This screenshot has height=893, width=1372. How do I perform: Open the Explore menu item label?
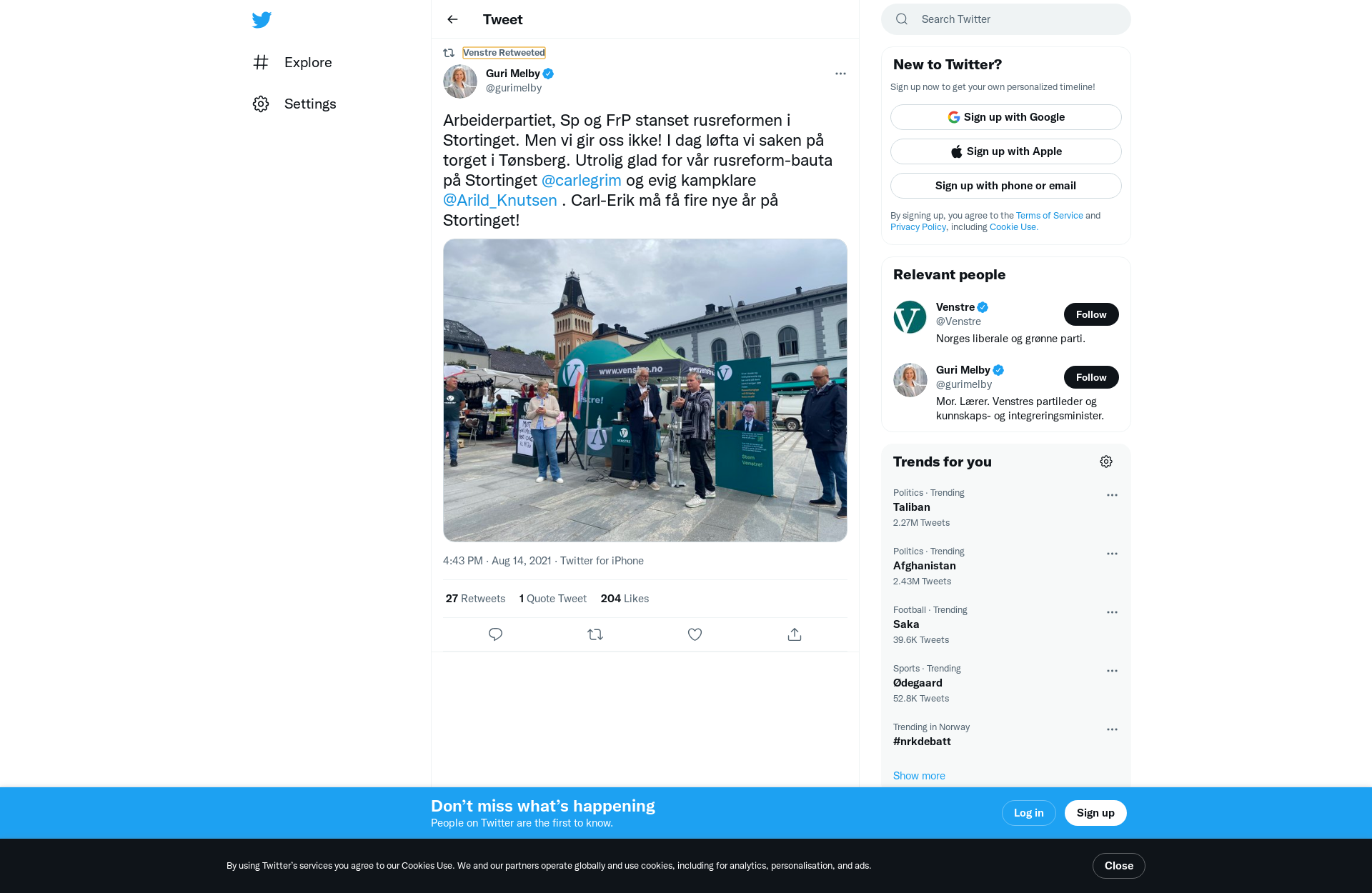308,62
